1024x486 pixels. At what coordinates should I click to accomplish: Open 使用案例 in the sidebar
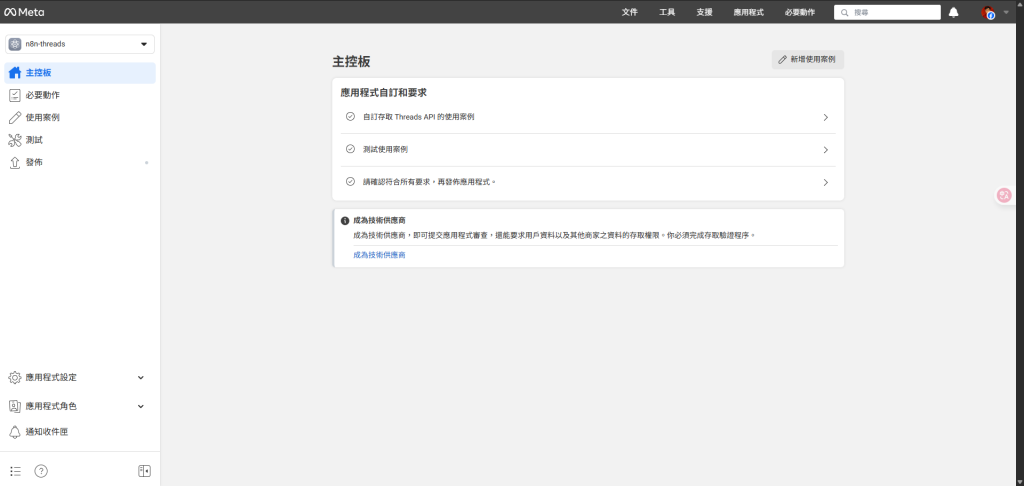click(x=80, y=118)
